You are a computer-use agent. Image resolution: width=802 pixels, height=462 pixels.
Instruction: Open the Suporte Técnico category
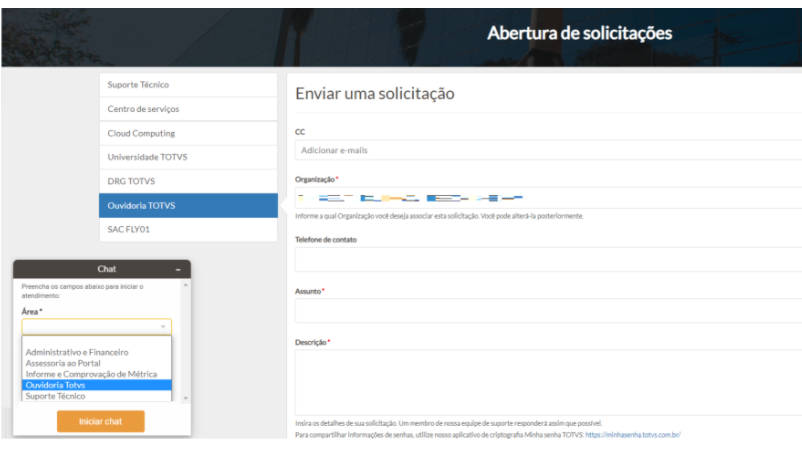pos(188,84)
